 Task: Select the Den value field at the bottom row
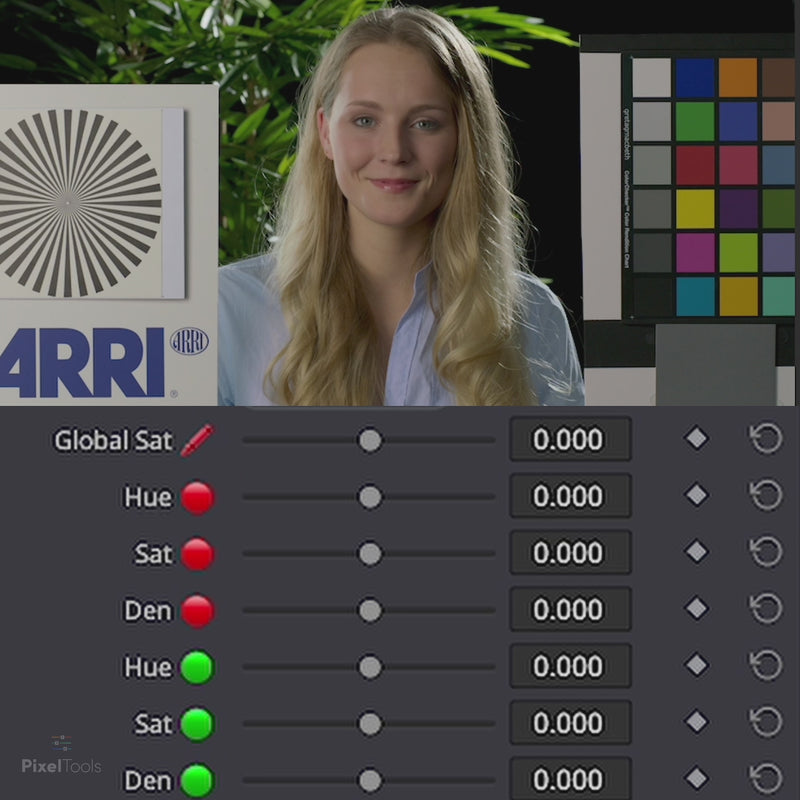570,779
